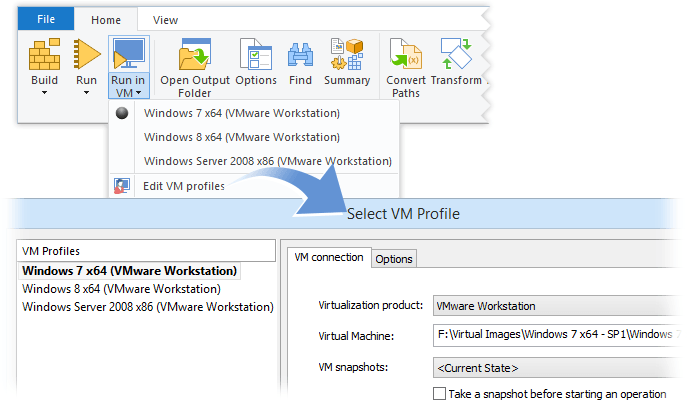The height and width of the screenshot is (400, 687).
Task: Click the VM snapshots label
Action: (x=353, y=367)
